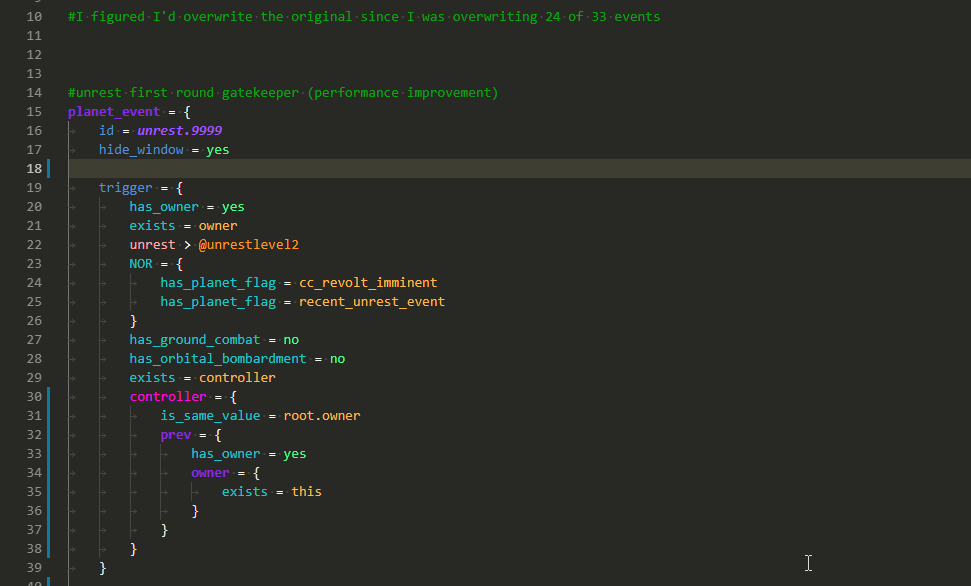
Task: Click the yes value after hide_window
Action: (217, 150)
